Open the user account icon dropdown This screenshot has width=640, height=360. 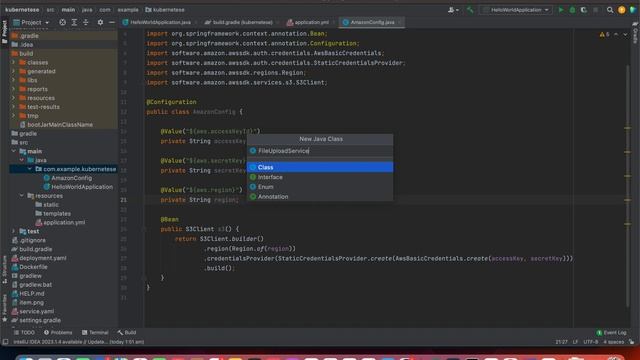[453, 10]
